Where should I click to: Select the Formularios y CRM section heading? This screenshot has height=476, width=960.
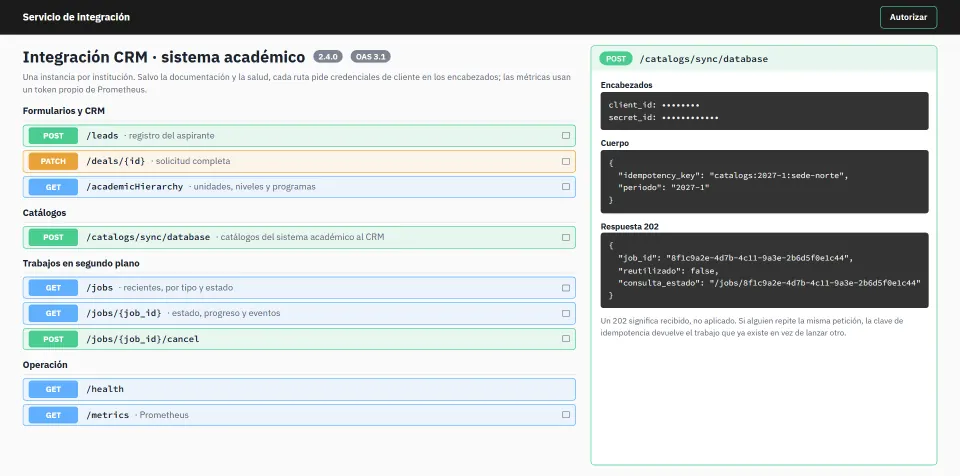(x=64, y=111)
